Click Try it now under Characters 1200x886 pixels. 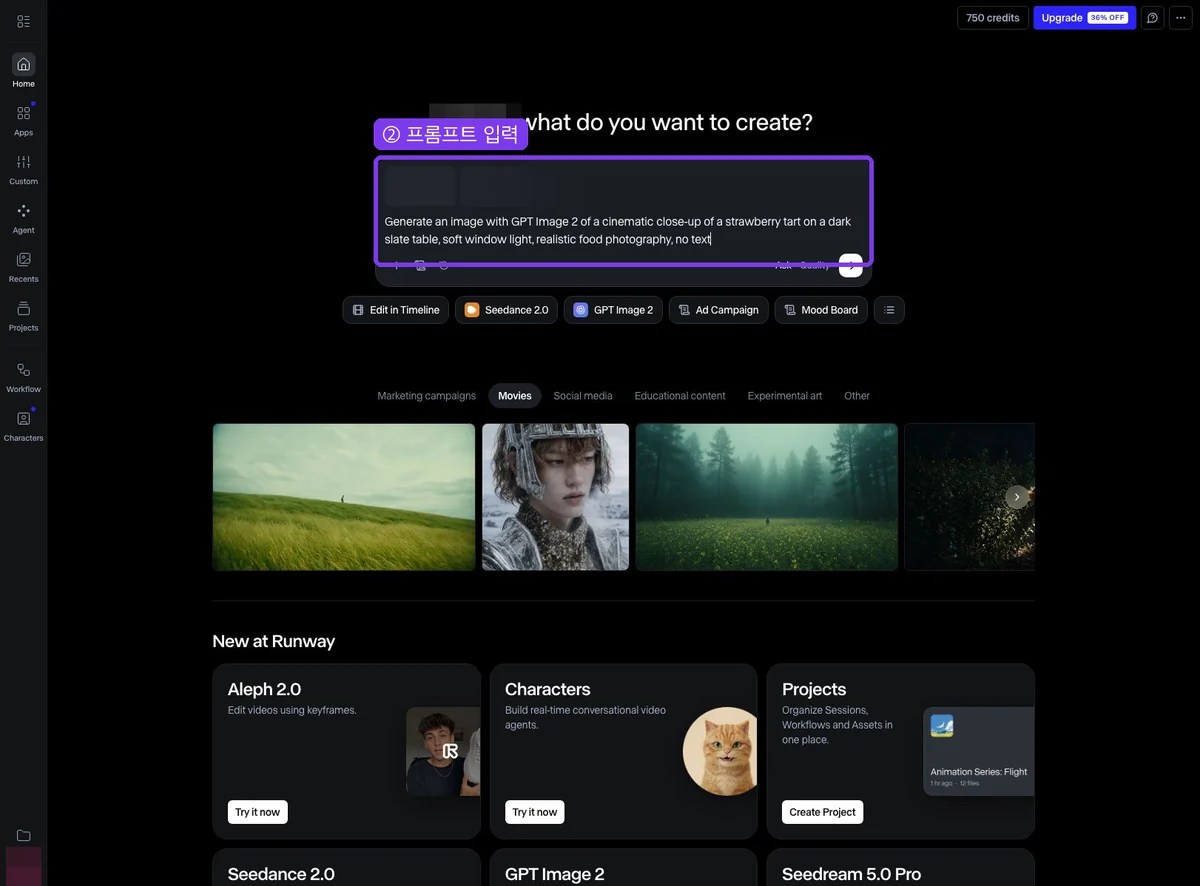tap(535, 812)
